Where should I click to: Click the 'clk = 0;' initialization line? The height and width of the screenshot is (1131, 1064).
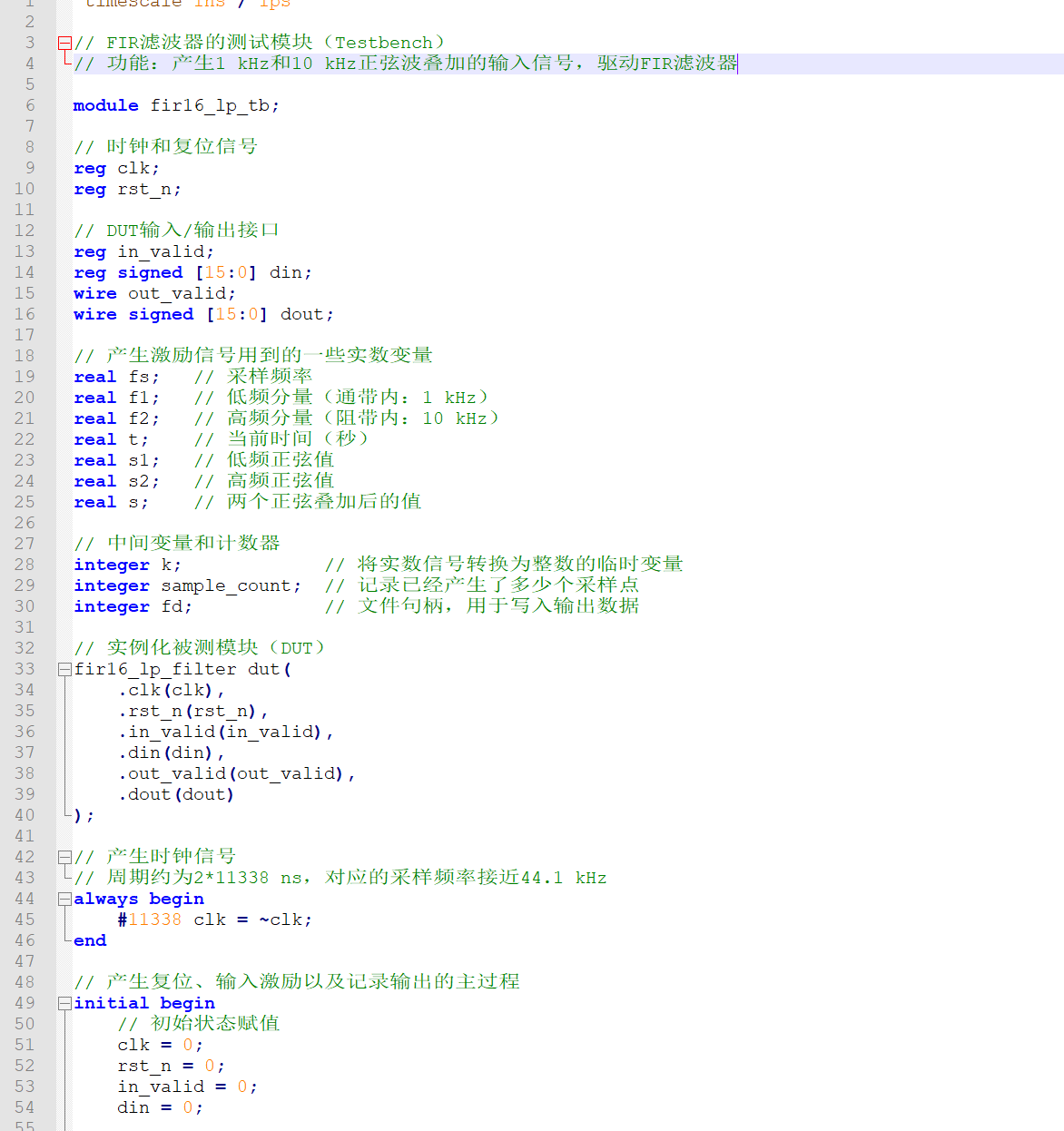tap(161, 1045)
